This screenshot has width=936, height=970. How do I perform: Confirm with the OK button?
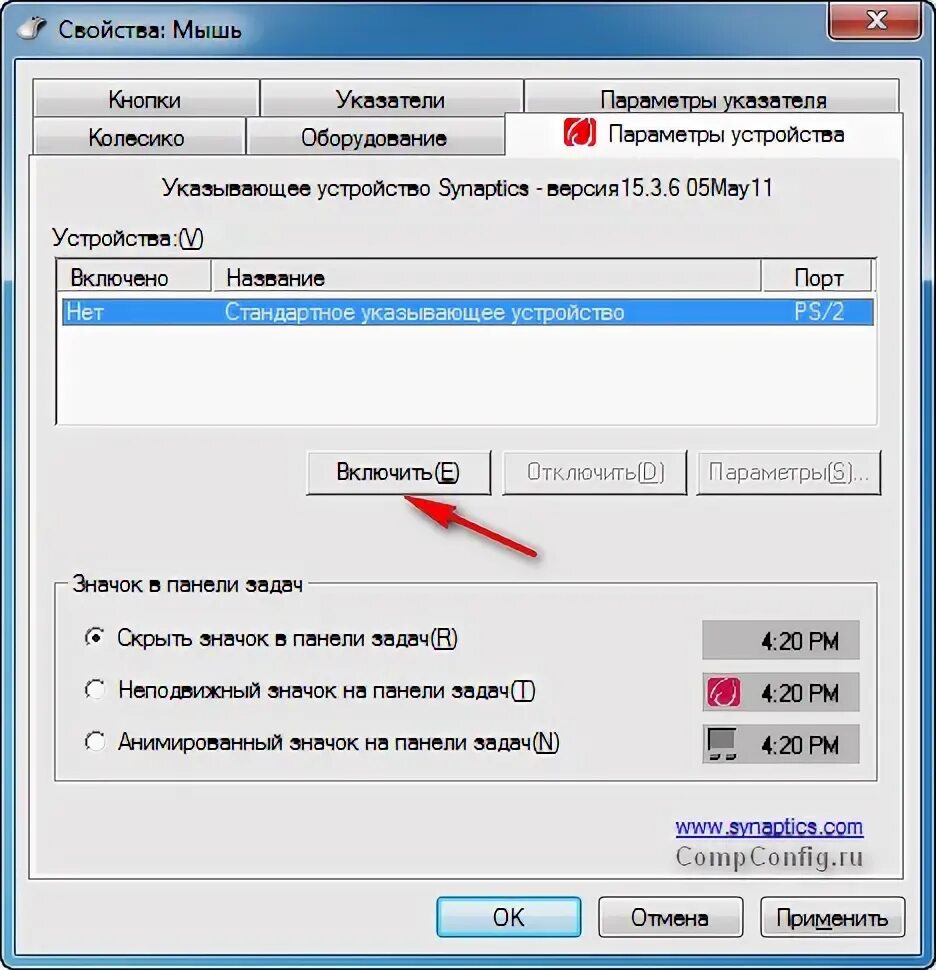tap(509, 917)
